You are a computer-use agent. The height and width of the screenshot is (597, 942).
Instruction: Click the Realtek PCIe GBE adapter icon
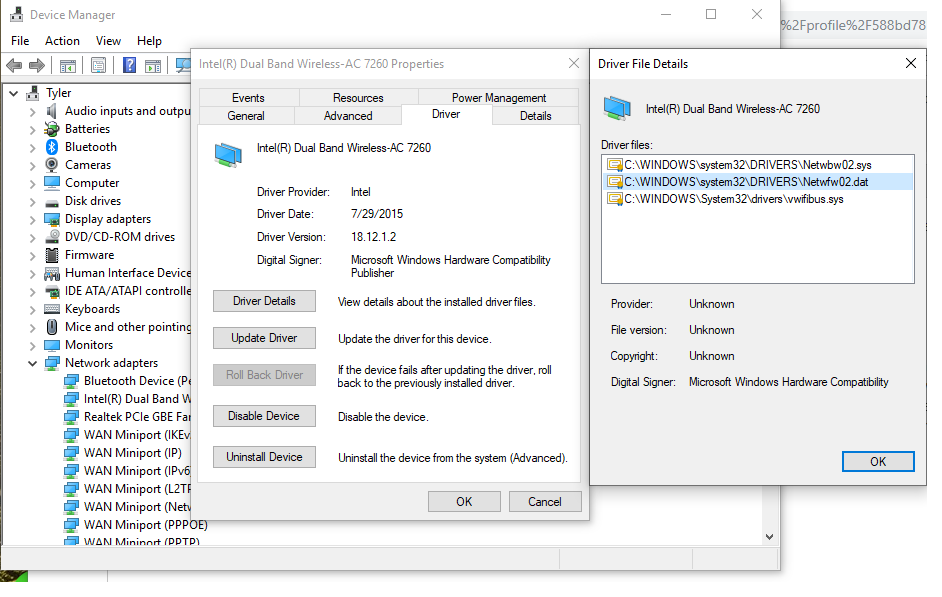(x=71, y=417)
